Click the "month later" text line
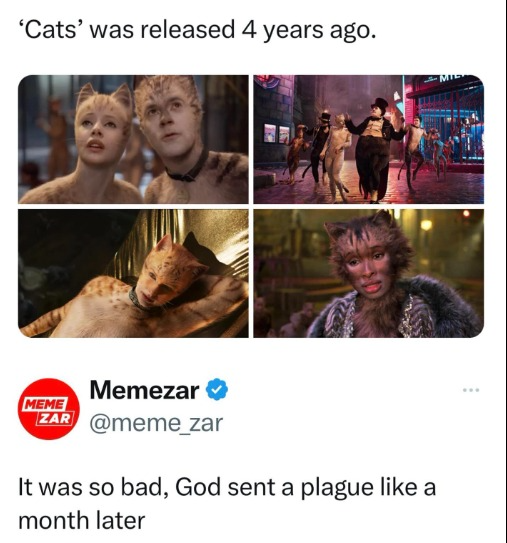This screenshot has width=507, height=543. pyautogui.click(x=82, y=520)
